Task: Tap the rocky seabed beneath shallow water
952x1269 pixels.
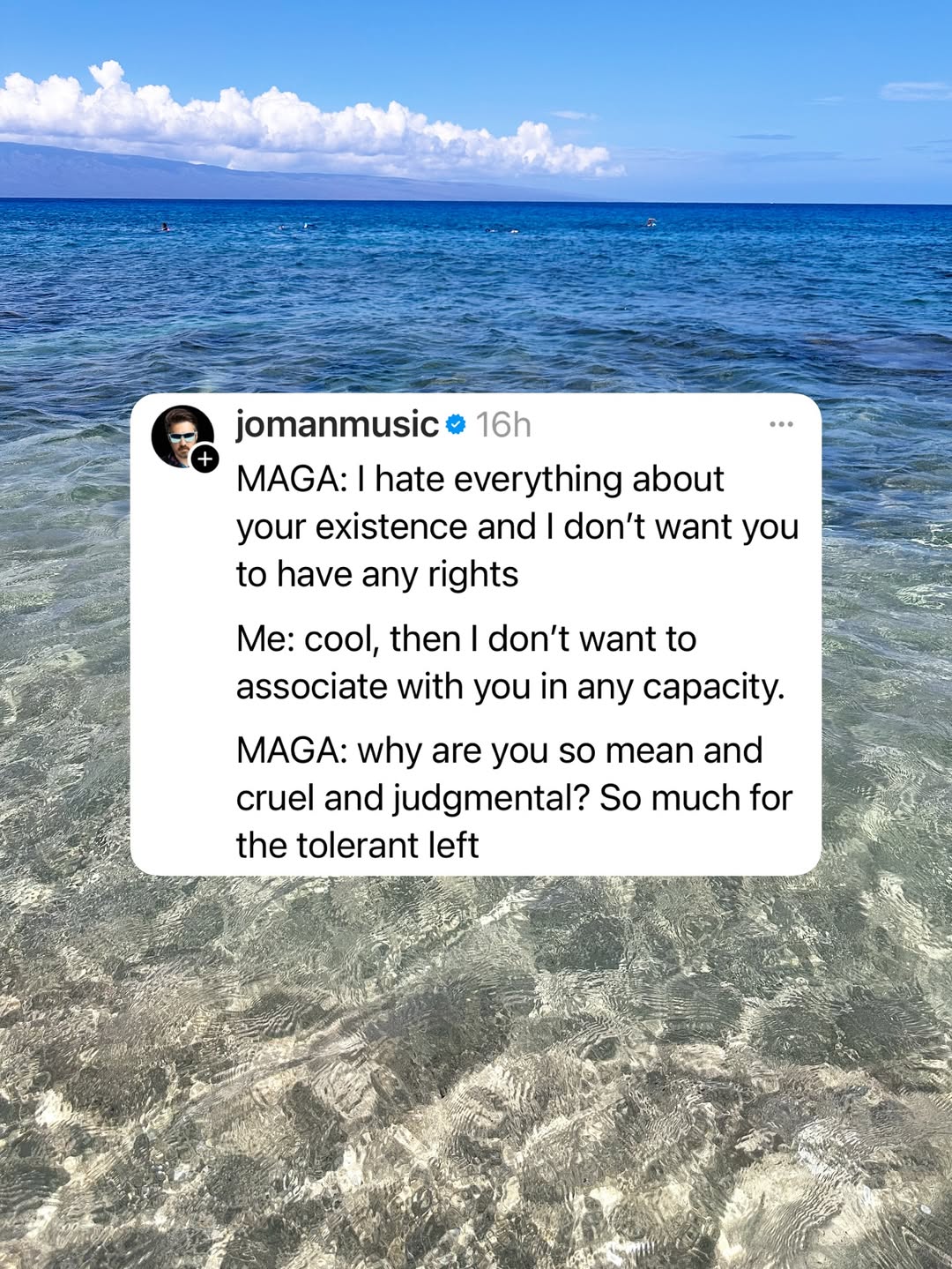Action: (476, 1076)
